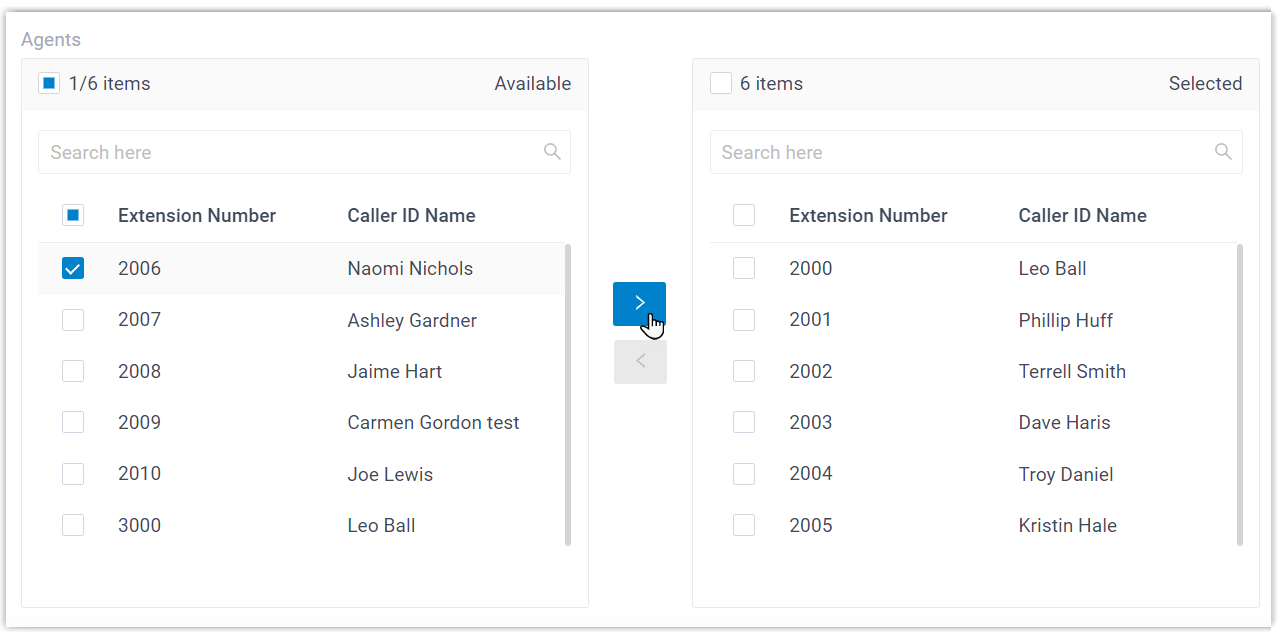This screenshot has height=638, width=1283.
Task: Click search magnifier in Selected panel
Action: point(1223,152)
